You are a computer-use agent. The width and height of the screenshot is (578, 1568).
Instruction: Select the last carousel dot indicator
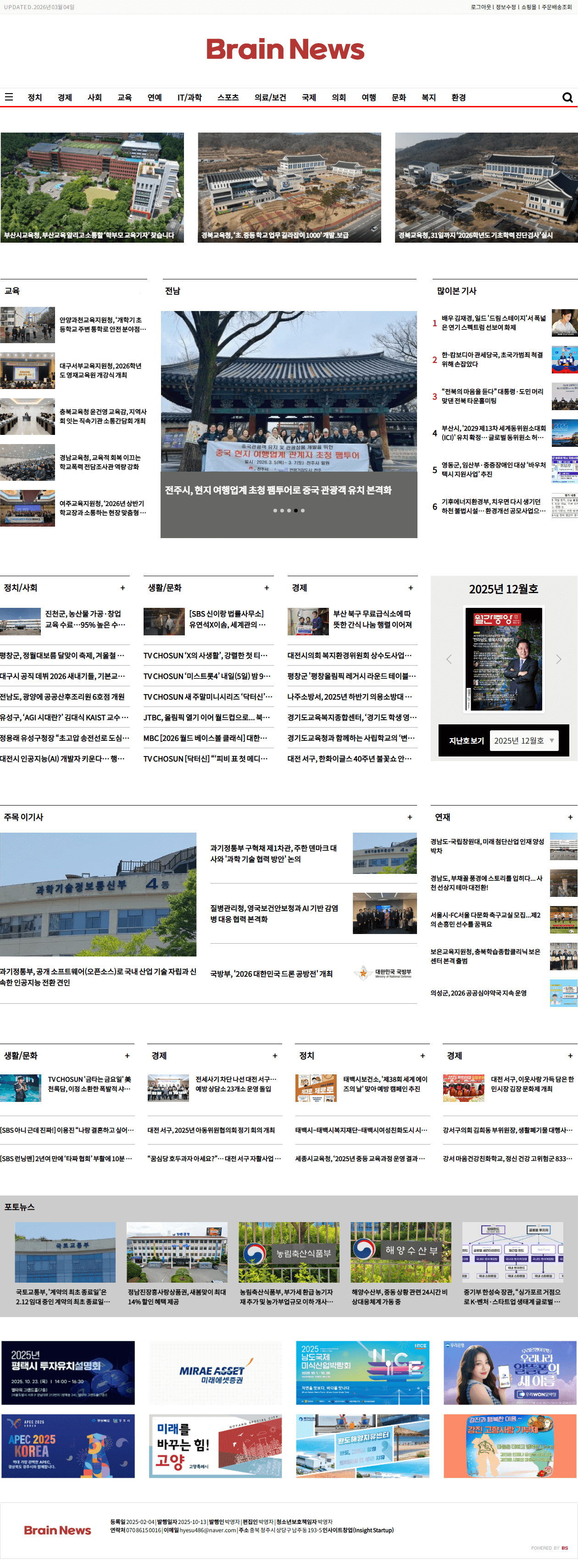pyautogui.click(x=302, y=511)
